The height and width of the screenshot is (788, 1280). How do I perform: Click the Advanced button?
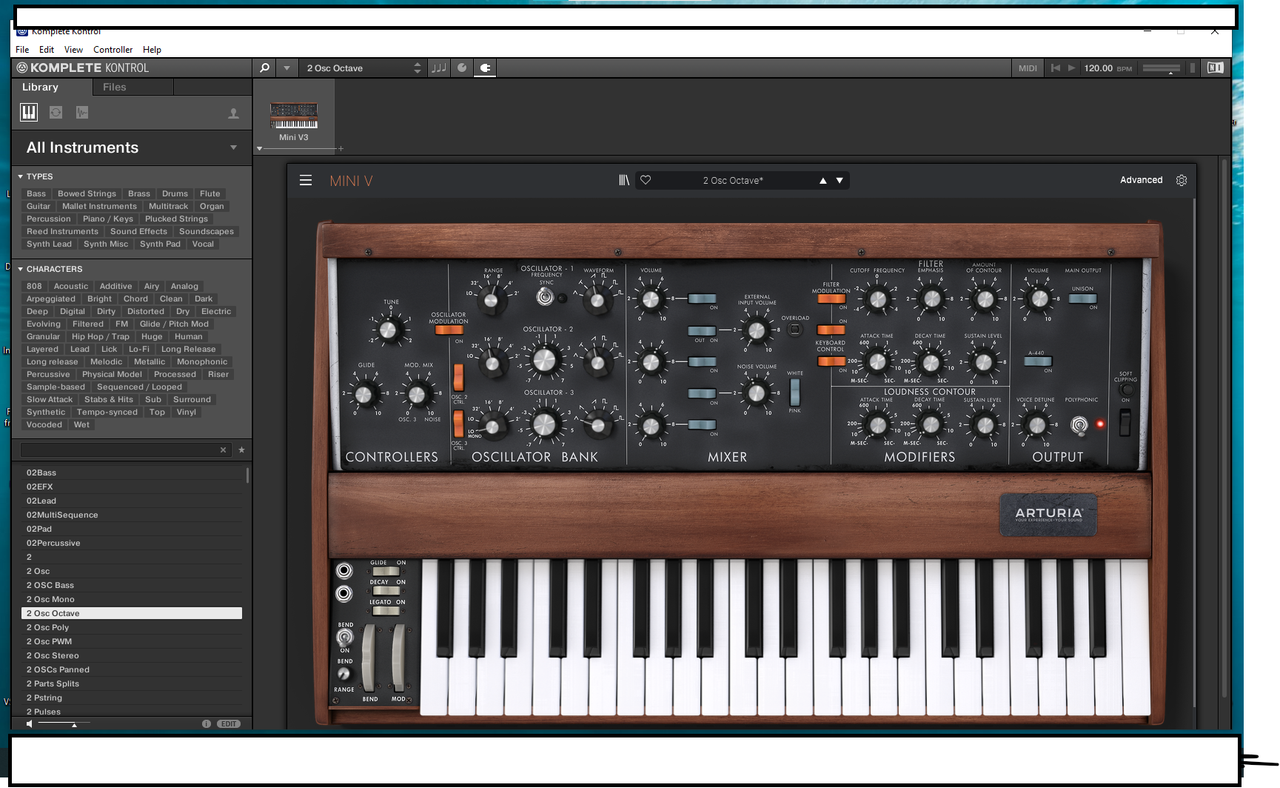[x=1141, y=180]
